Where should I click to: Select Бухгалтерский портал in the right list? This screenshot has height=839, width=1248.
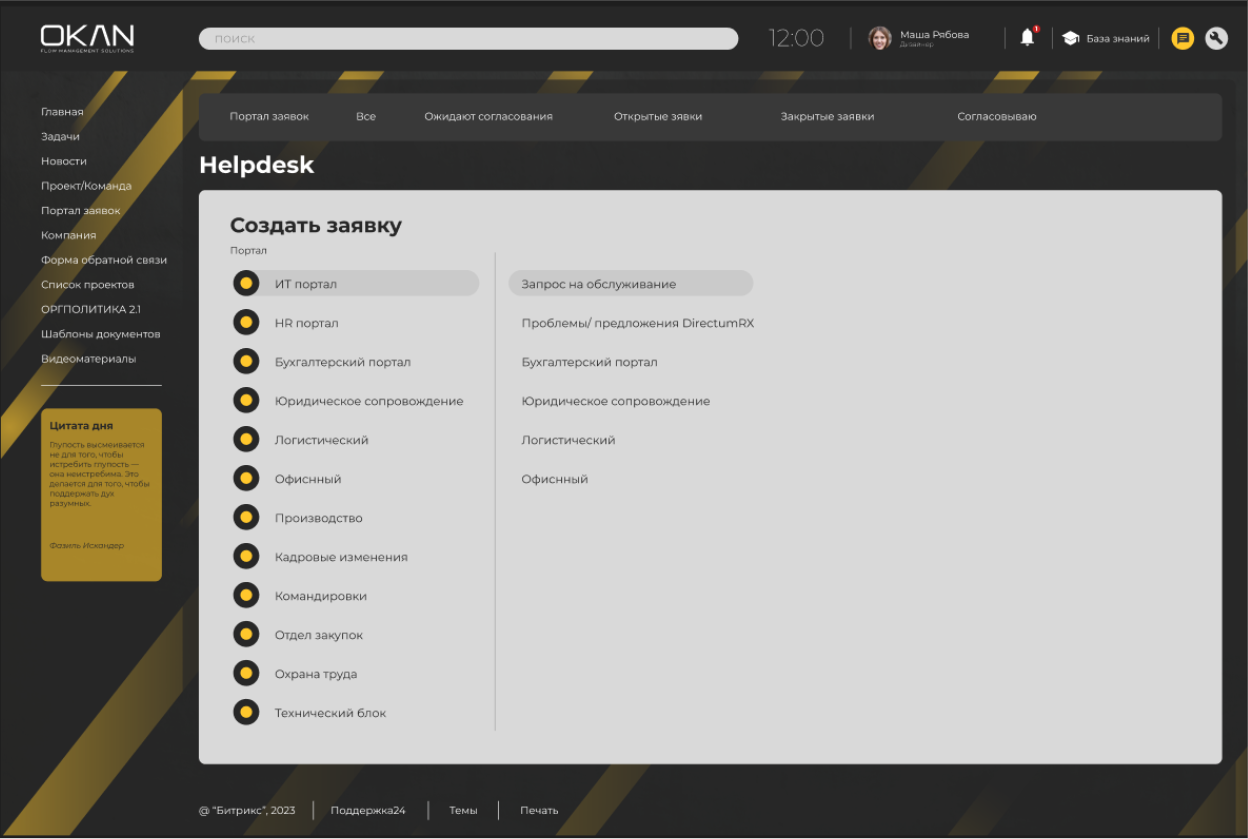tap(590, 362)
